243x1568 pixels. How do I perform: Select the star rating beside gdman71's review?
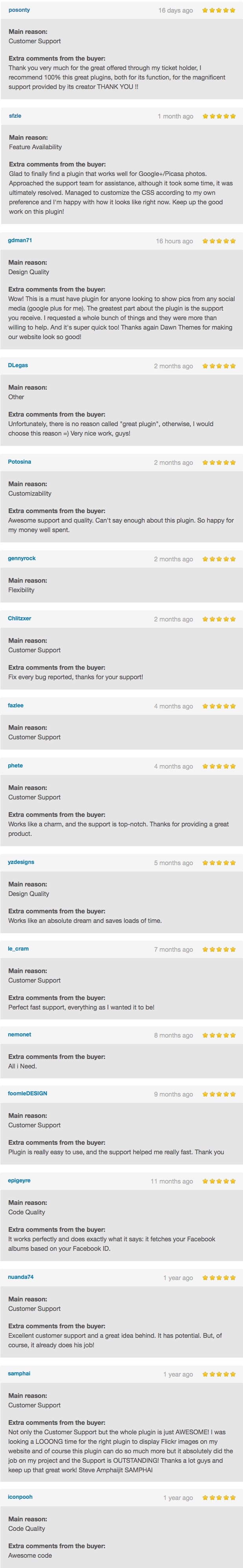coord(219,241)
